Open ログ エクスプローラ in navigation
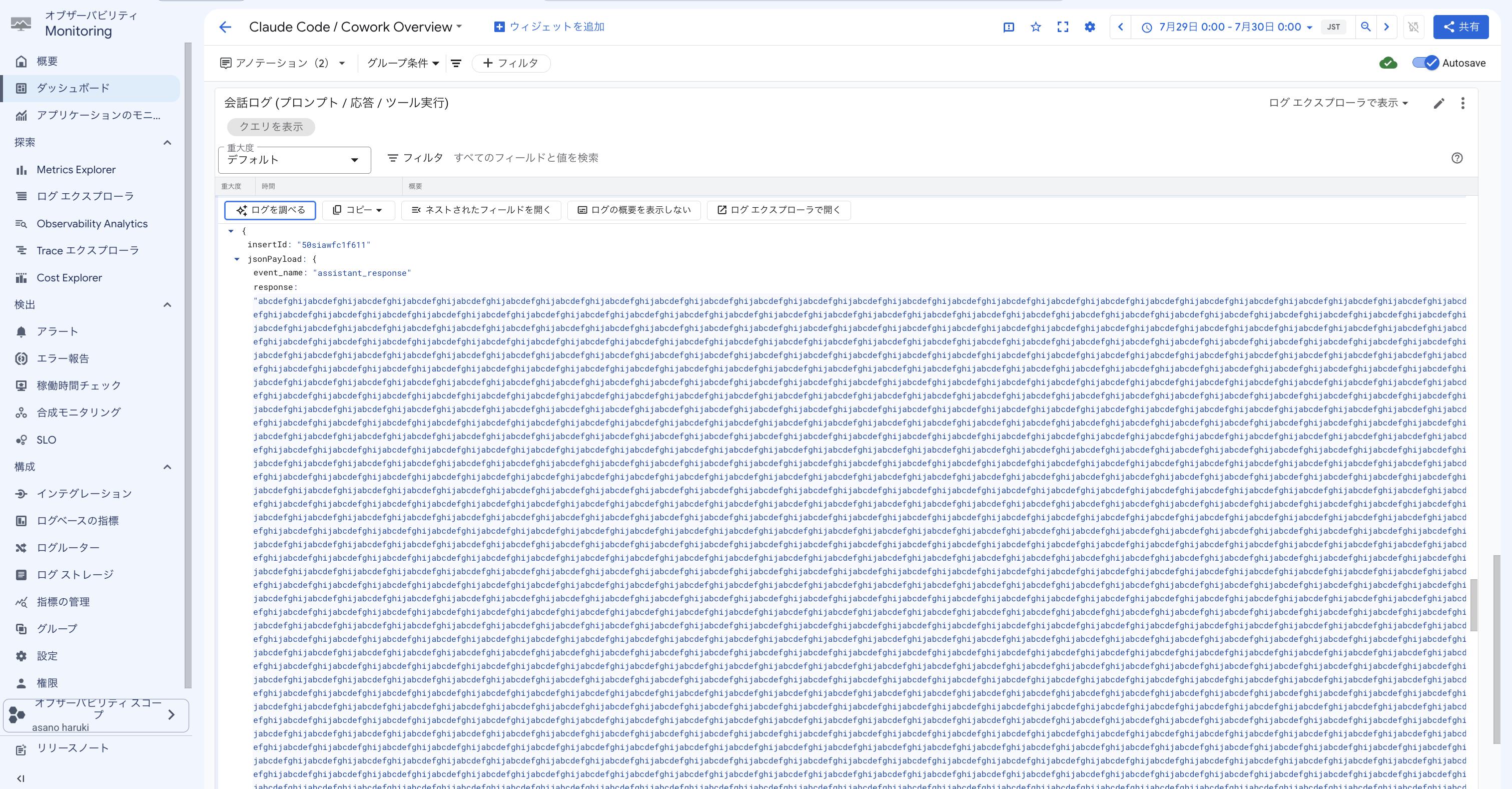 coord(91,196)
